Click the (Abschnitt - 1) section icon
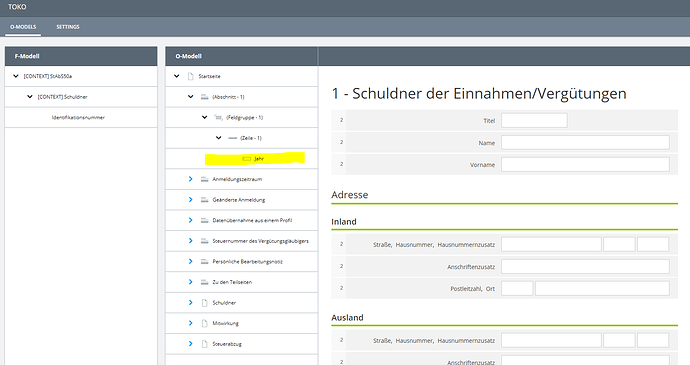This screenshot has height=365, width=690. (x=205, y=97)
